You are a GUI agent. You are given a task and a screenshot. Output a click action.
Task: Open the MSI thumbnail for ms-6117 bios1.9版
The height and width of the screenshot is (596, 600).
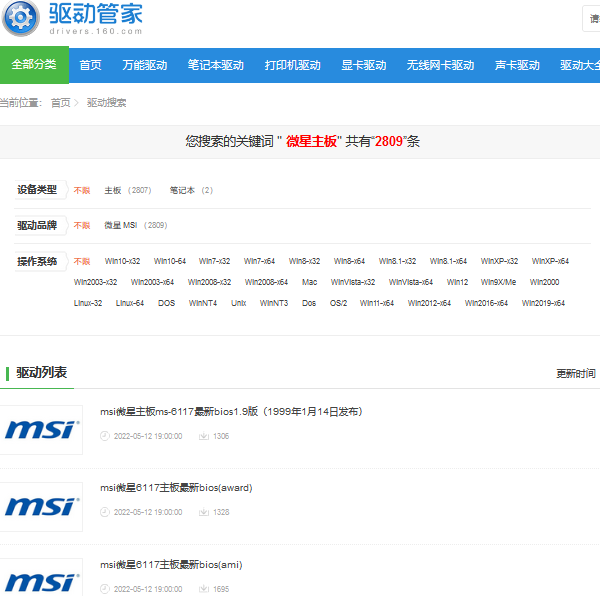pos(41,430)
